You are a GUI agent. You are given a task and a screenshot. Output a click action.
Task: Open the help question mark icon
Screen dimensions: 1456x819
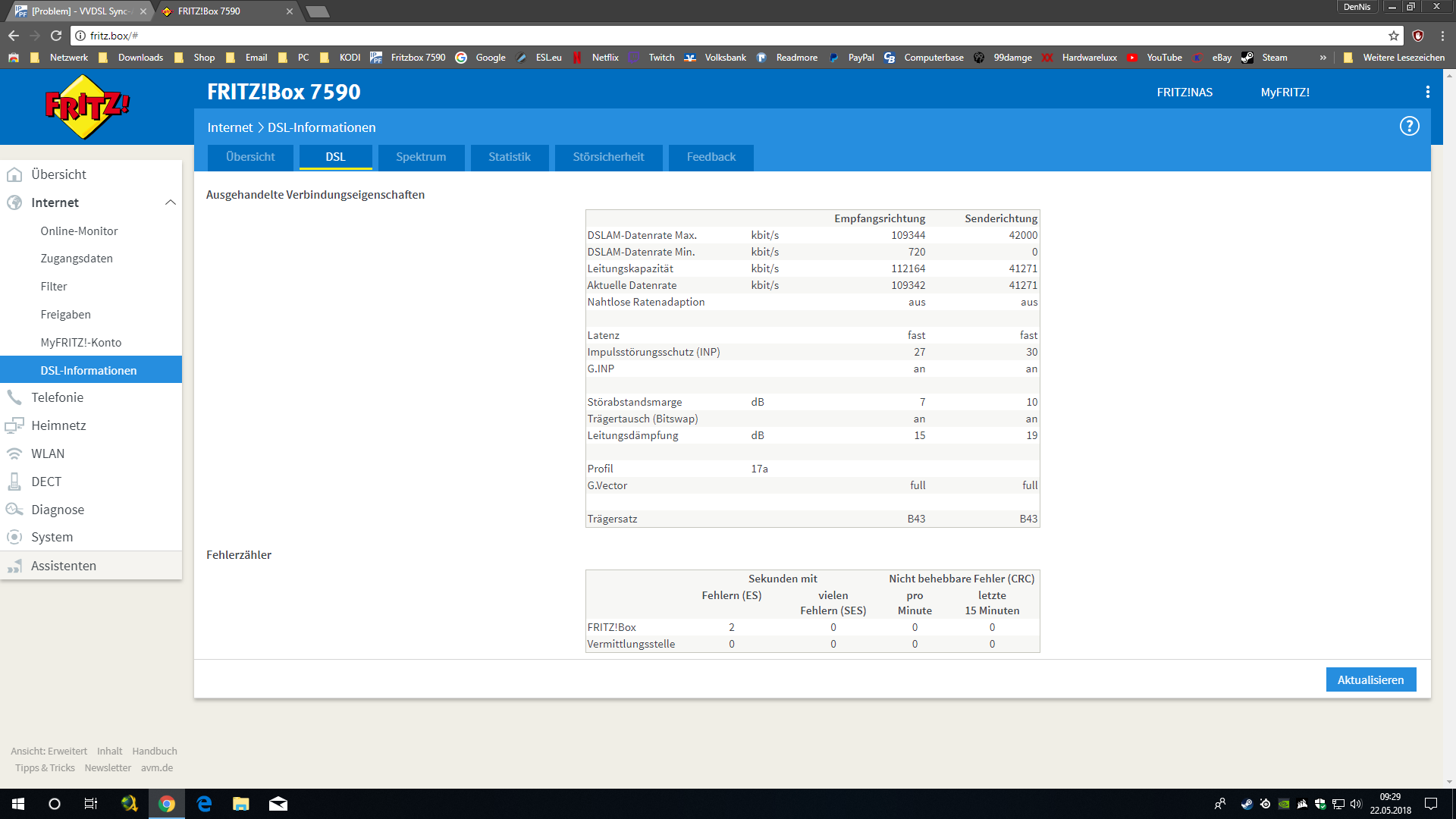point(1409,126)
